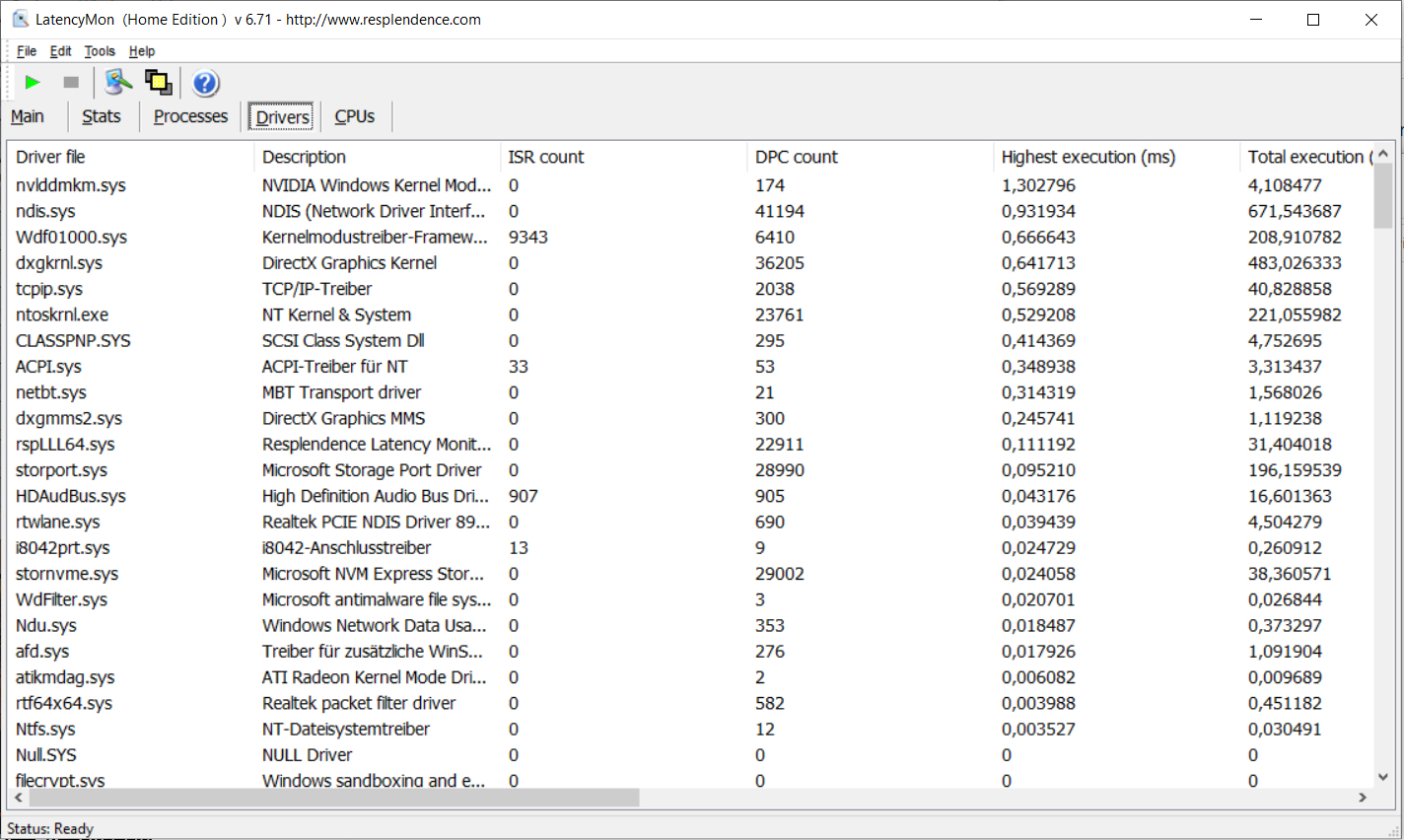Select the CLASSPNP.SYS driver row

(x=690, y=340)
